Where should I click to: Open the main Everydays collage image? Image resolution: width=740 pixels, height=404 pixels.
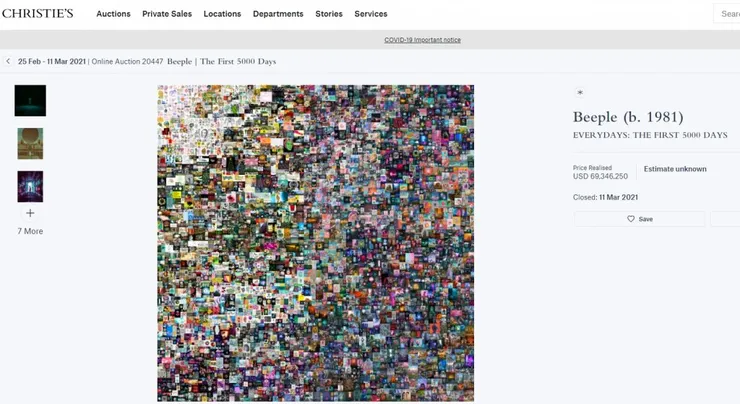click(x=316, y=243)
